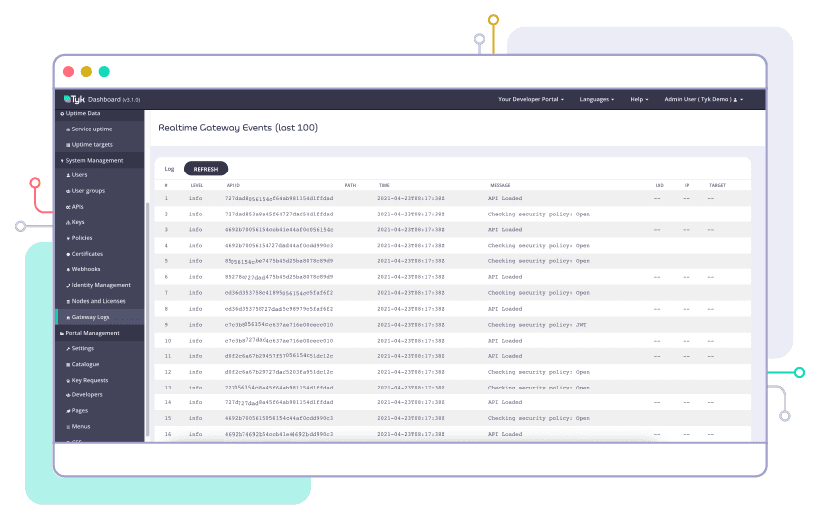Select the User groups sidebar icon
The image size is (820, 520).
[68, 191]
